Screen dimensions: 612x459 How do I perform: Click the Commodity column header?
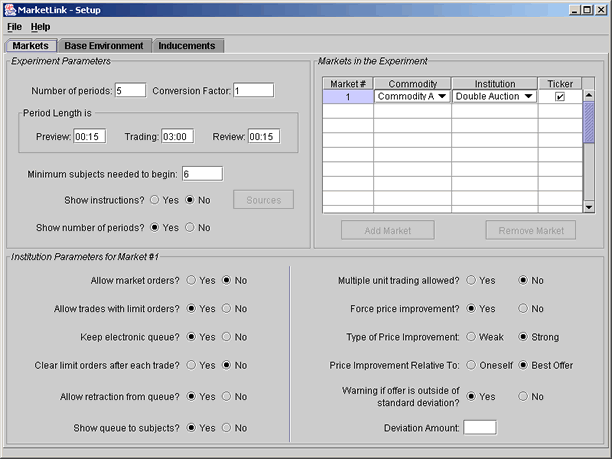click(412, 84)
